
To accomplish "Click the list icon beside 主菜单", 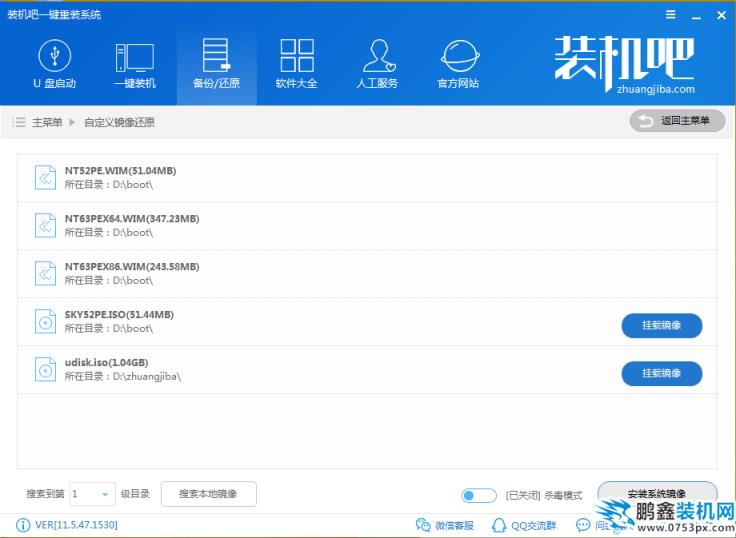I will pyautogui.click(x=19, y=123).
